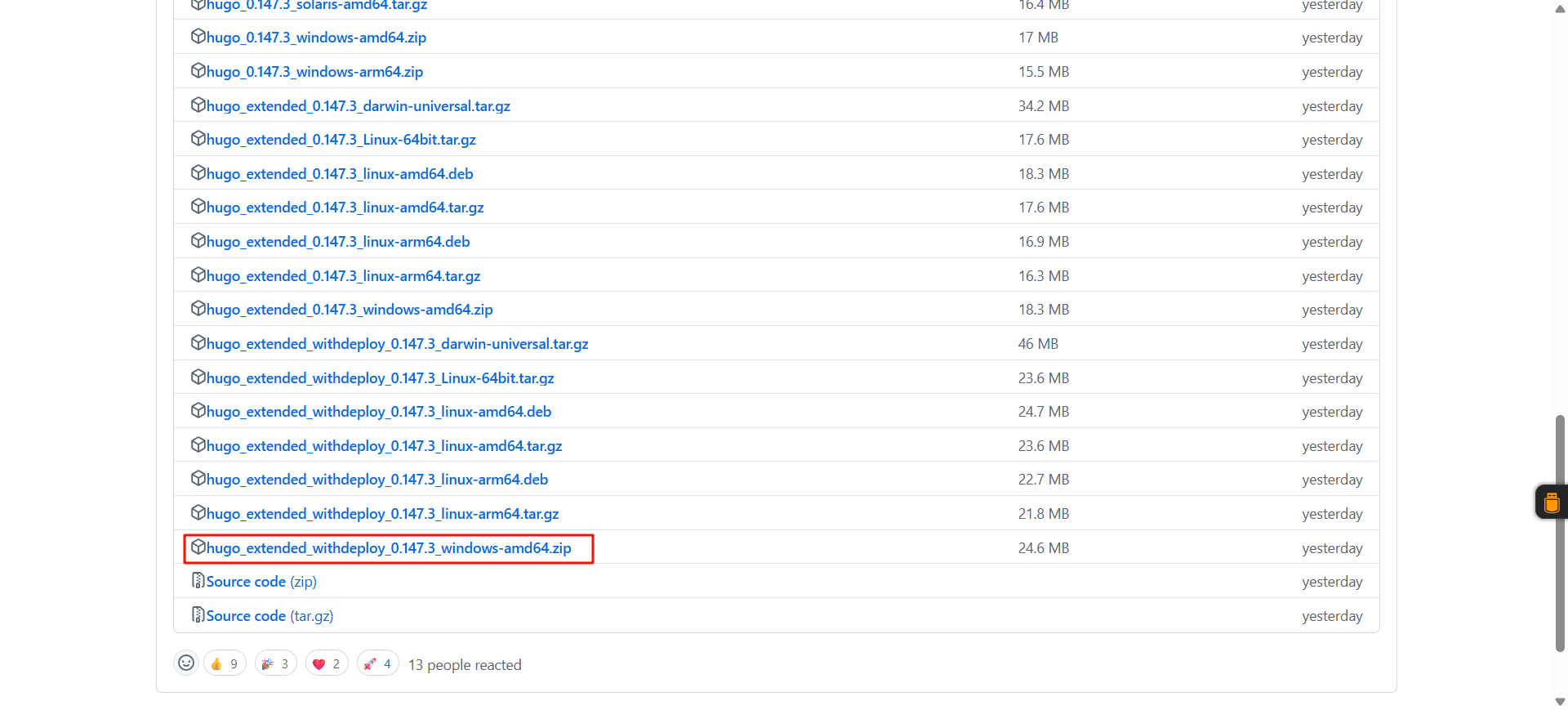
Task: Open the add reaction smiley picker
Action: pos(186,663)
